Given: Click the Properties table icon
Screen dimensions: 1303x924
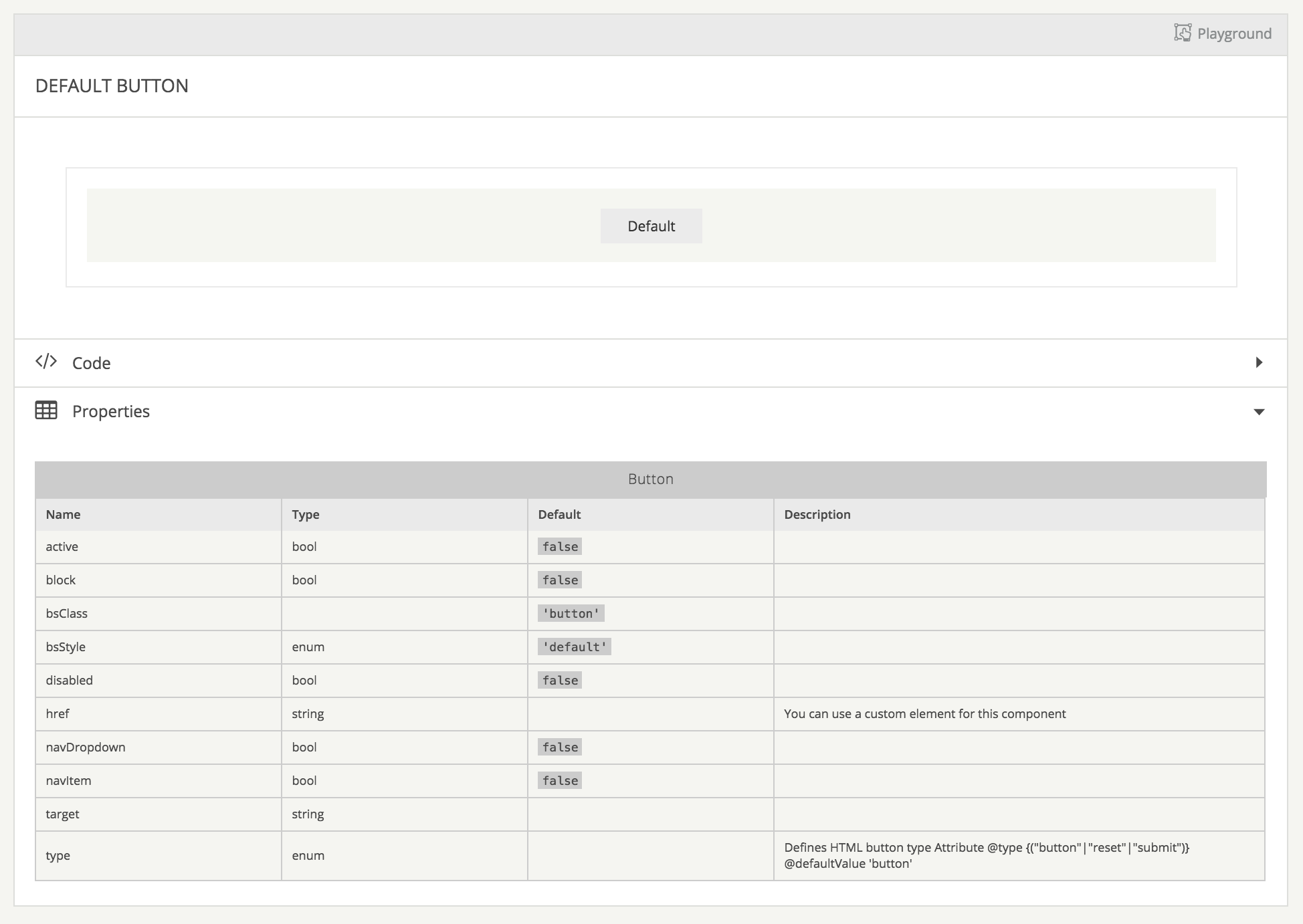Looking at the screenshot, I should pyautogui.click(x=46, y=411).
